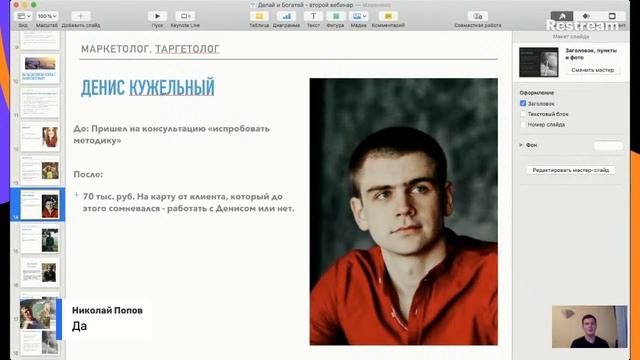Select slide 15 thumbnail in navigator
This screenshot has width=640, height=360.
pos(40,238)
